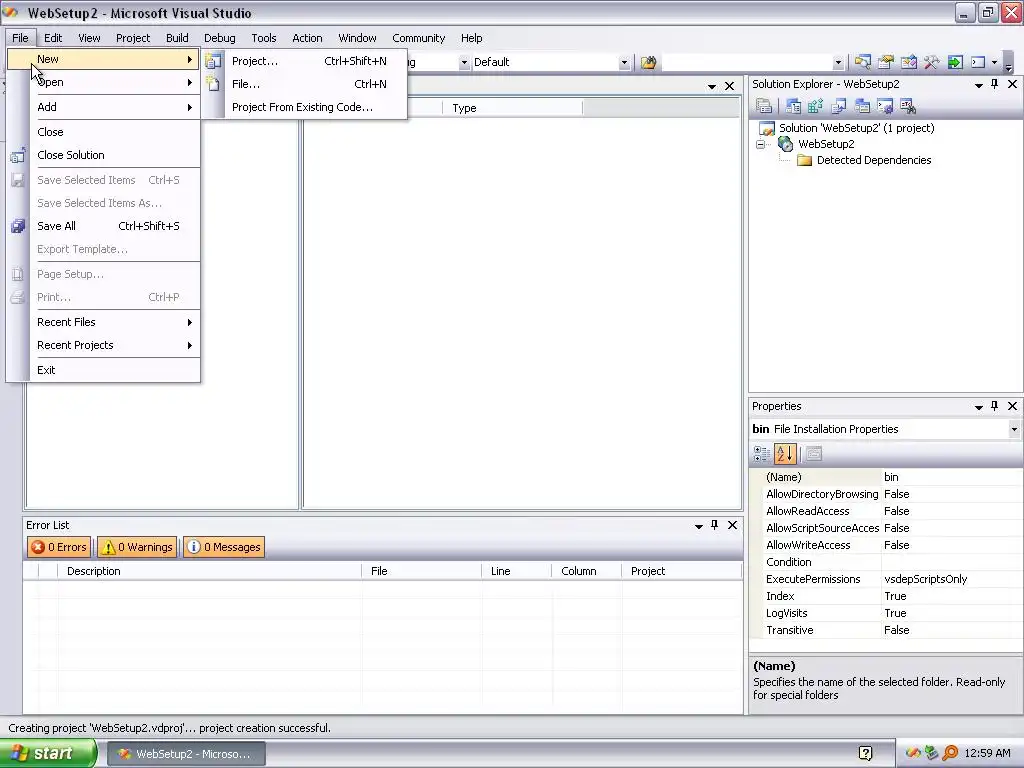Toggle the 0 Warnings filter
Screen dimensions: 1024x768
137,547
